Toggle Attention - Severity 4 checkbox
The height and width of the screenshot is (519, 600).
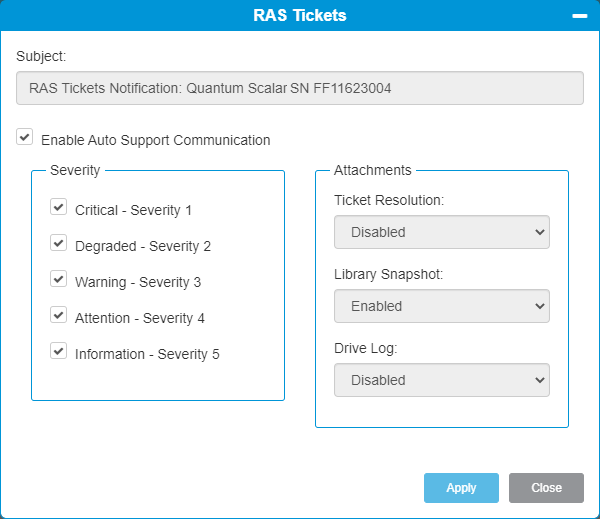(59, 315)
